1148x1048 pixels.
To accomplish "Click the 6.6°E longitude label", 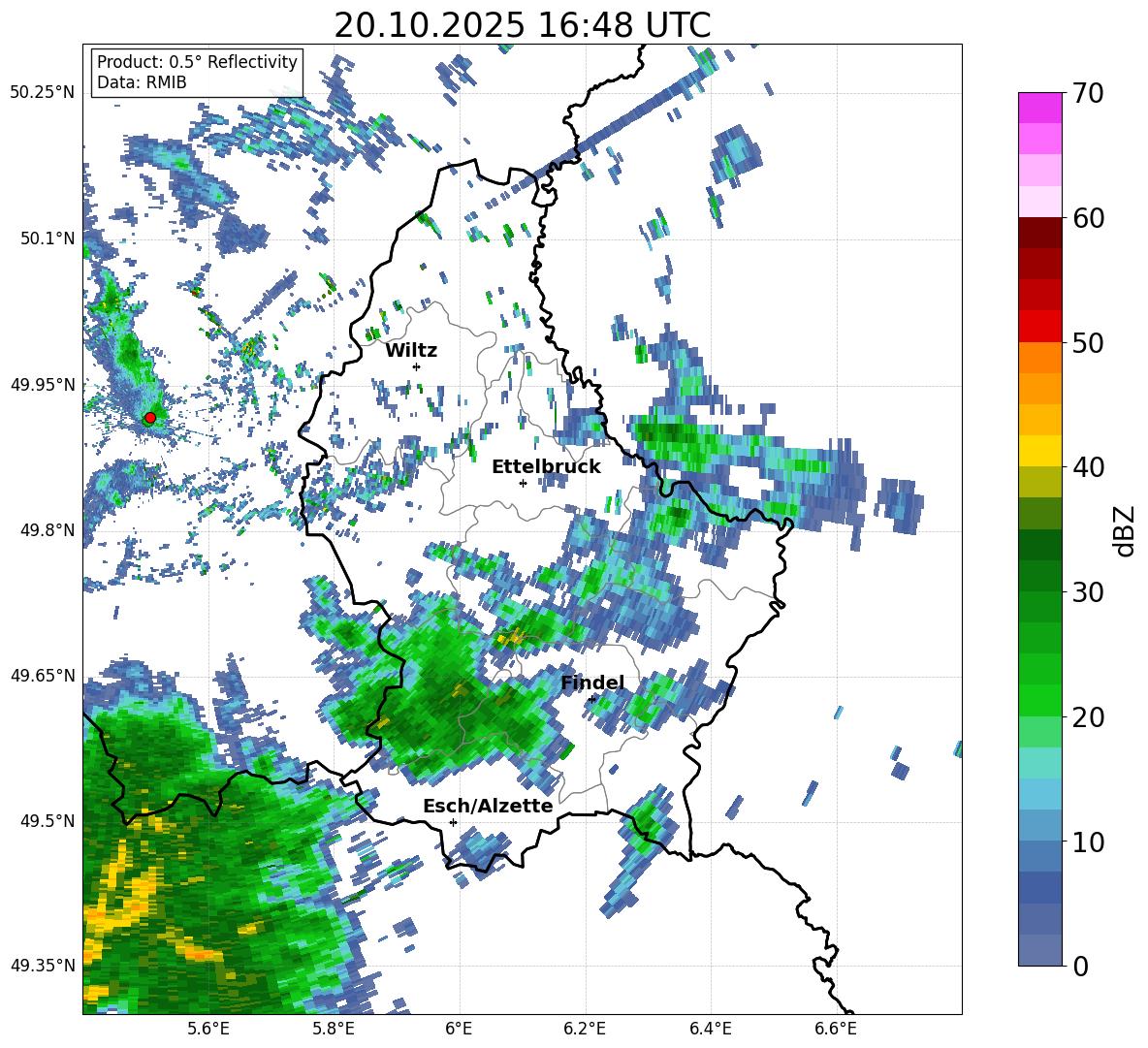I will (836, 1029).
